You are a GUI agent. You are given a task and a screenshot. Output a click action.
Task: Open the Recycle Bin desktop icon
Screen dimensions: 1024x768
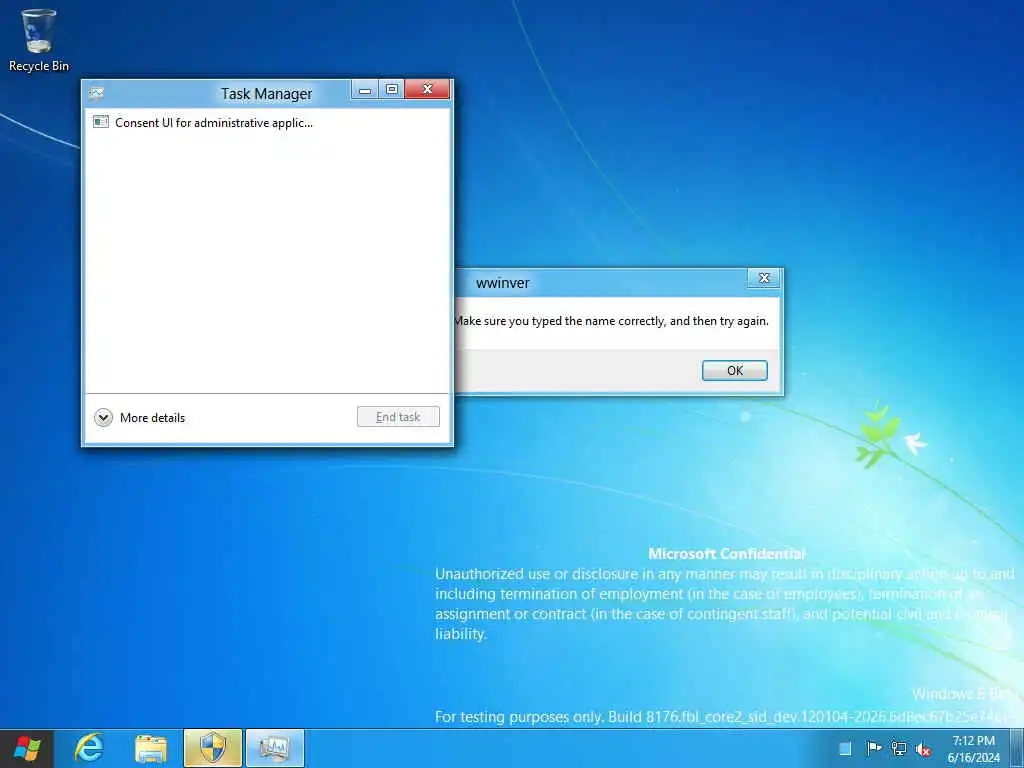click(39, 40)
